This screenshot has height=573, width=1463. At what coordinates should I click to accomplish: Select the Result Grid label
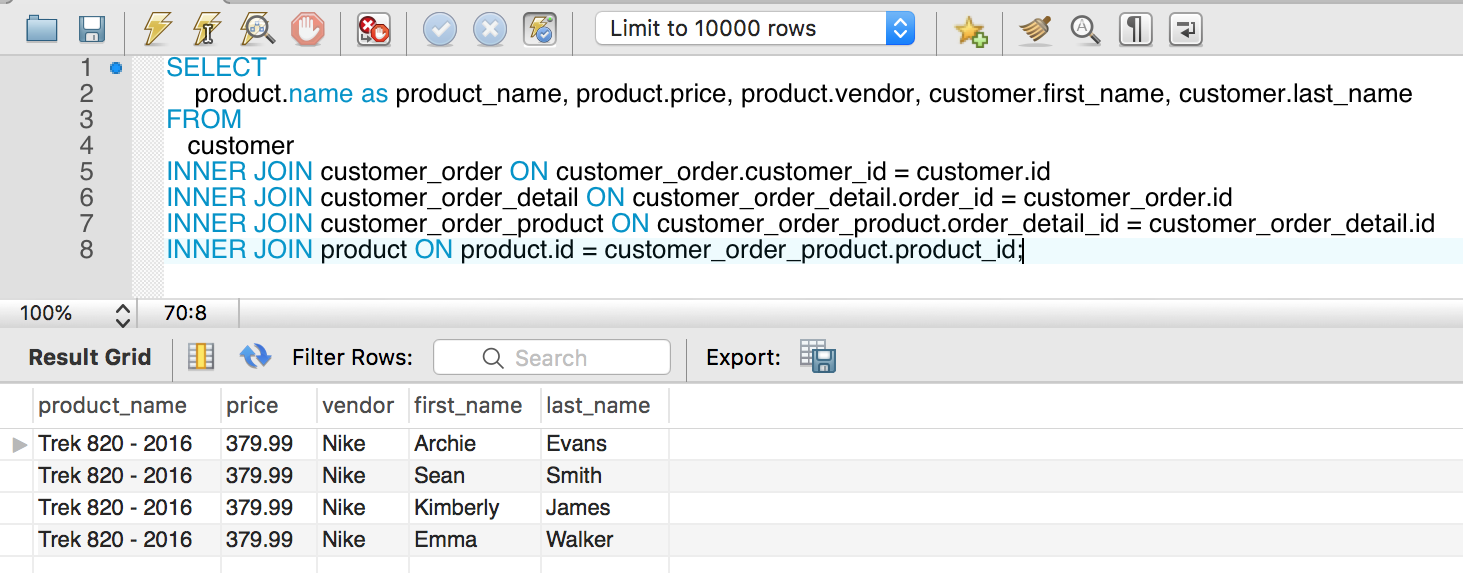tap(90, 357)
